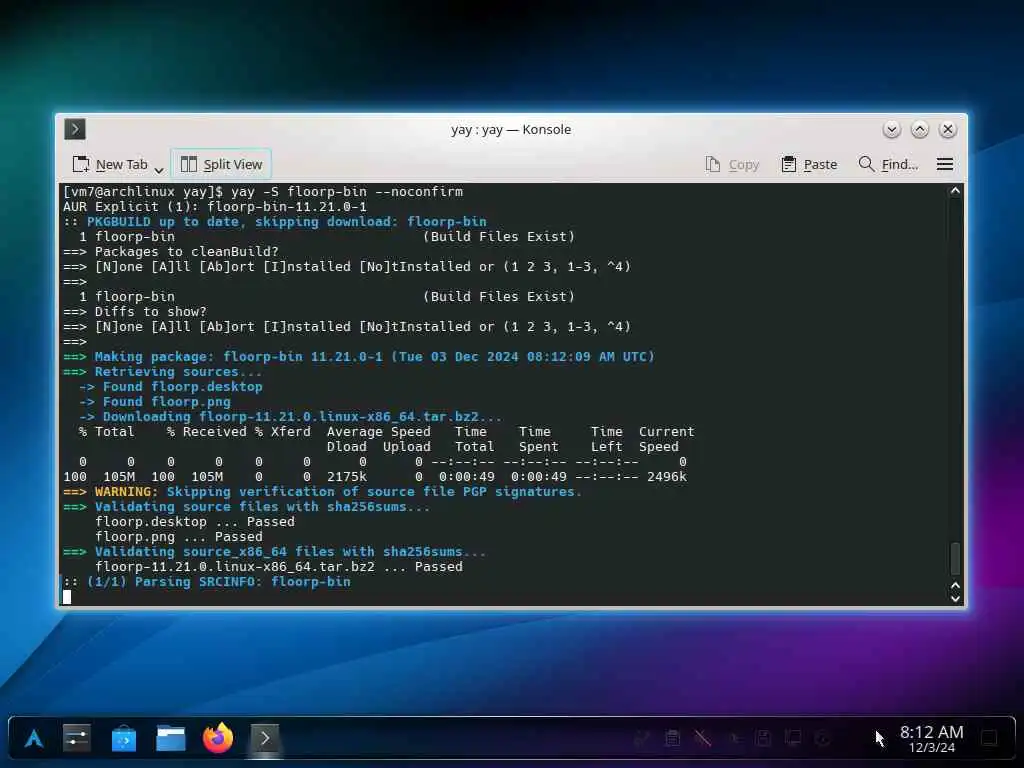The width and height of the screenshot is (1024, 768).
Task: Click the terminal scrollbar handle
Action: [x=955, y=558]
